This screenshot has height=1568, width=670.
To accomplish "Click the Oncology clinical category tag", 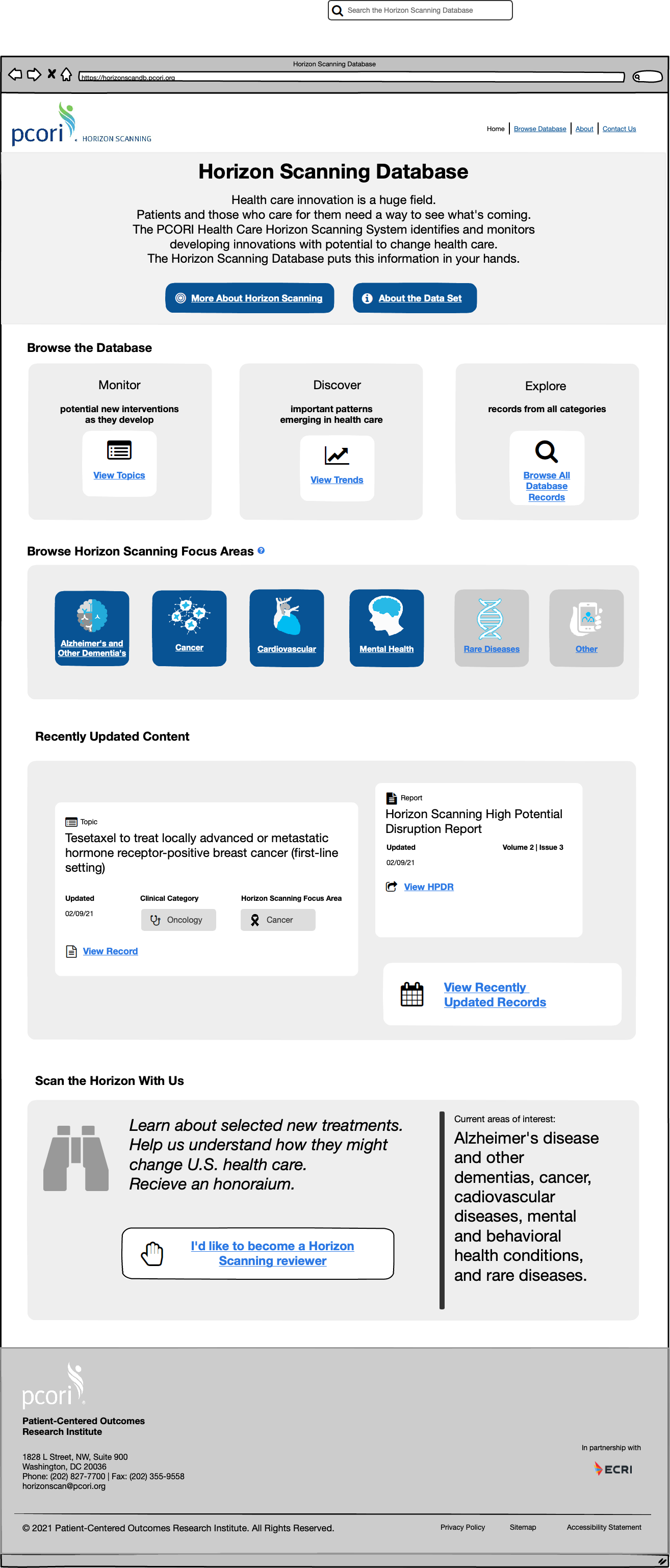I will pyautogui.click(x=178, y=920).
